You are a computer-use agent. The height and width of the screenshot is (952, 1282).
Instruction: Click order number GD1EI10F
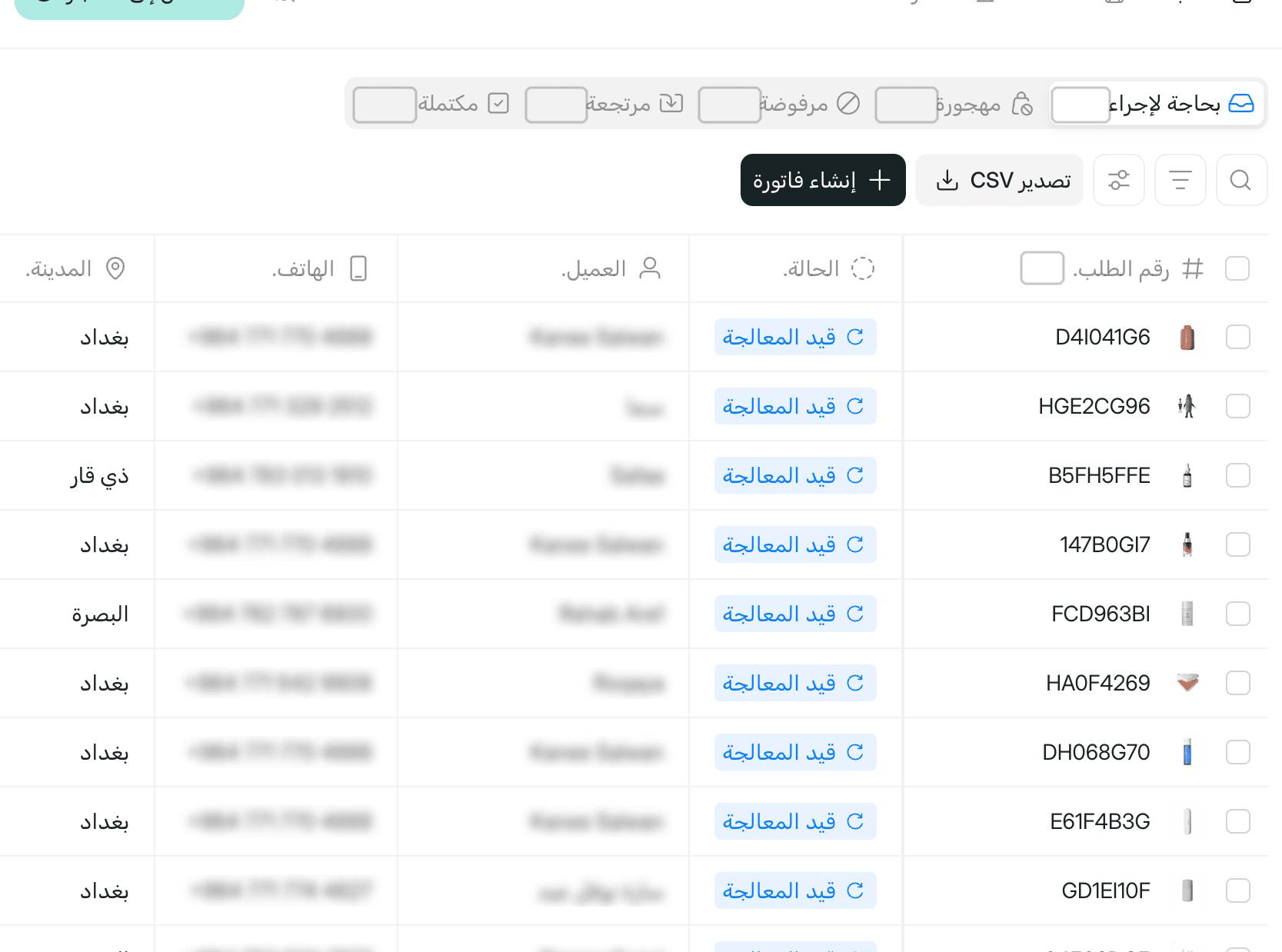click(x=1106, y=890)
